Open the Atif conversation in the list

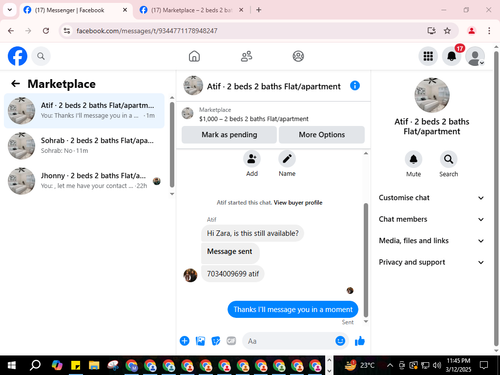[x=84, y=111]
